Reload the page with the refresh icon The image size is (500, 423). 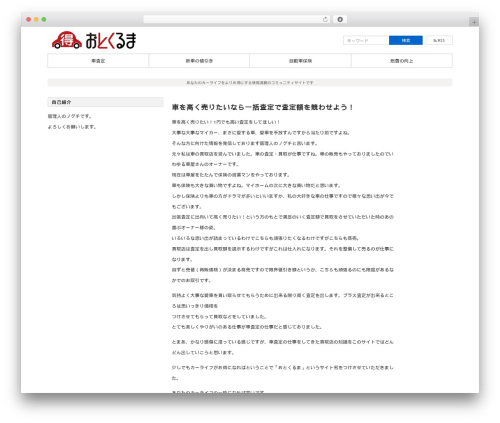pyautogui.click(x=325, y=19)
